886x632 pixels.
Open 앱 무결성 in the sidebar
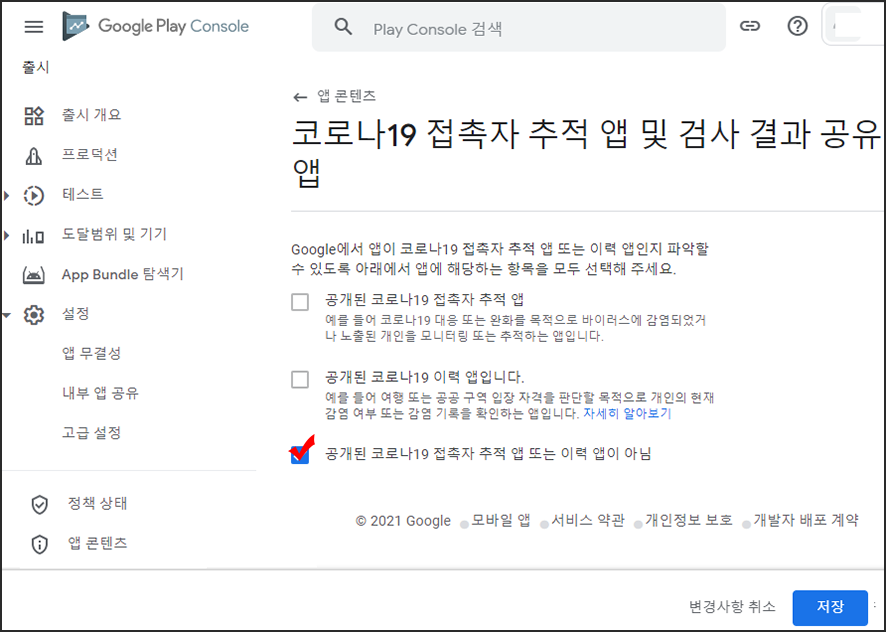[x=92, y=354]
